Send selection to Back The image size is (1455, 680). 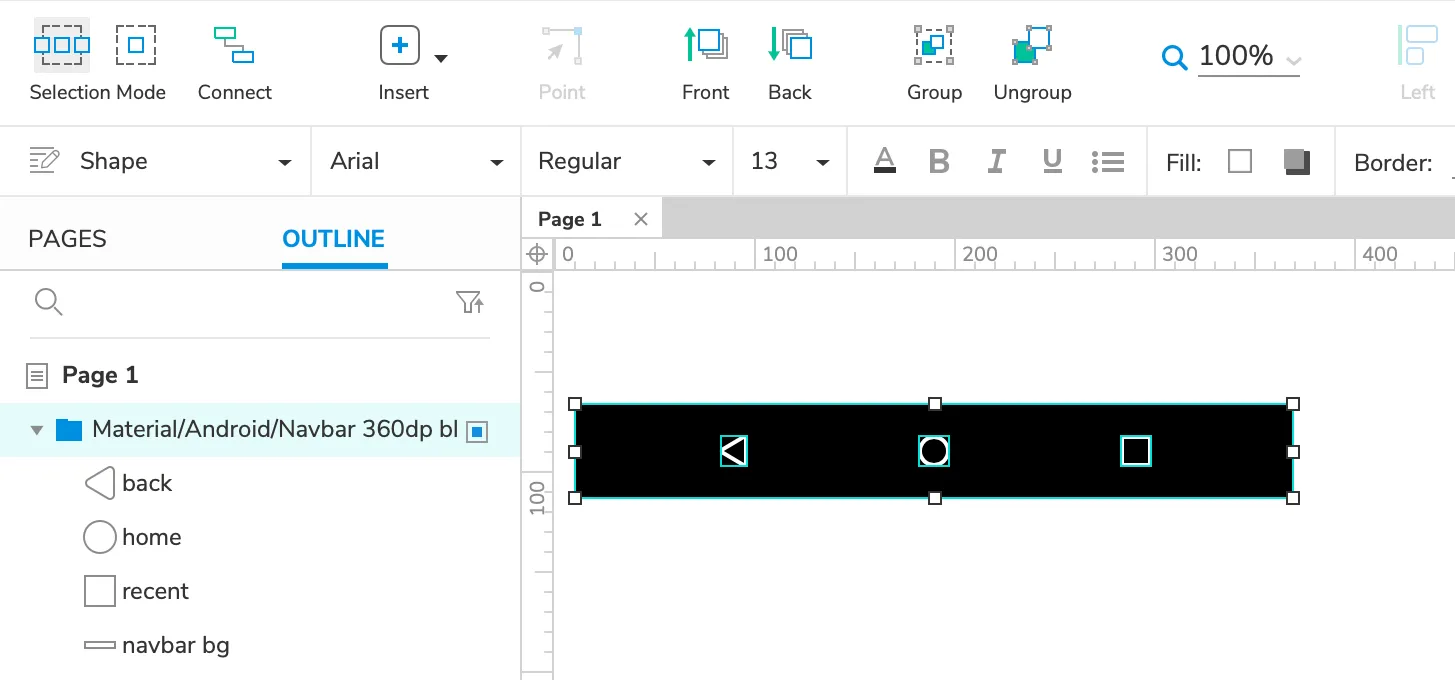pyautogui.click(x=789, y=61)
